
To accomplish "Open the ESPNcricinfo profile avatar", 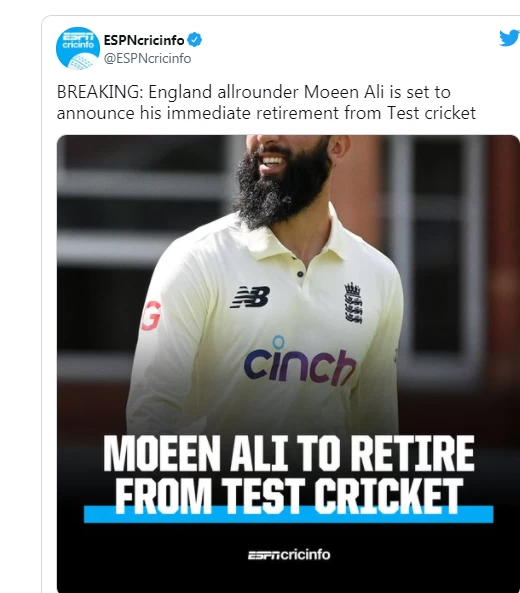I will coord(78,48).
